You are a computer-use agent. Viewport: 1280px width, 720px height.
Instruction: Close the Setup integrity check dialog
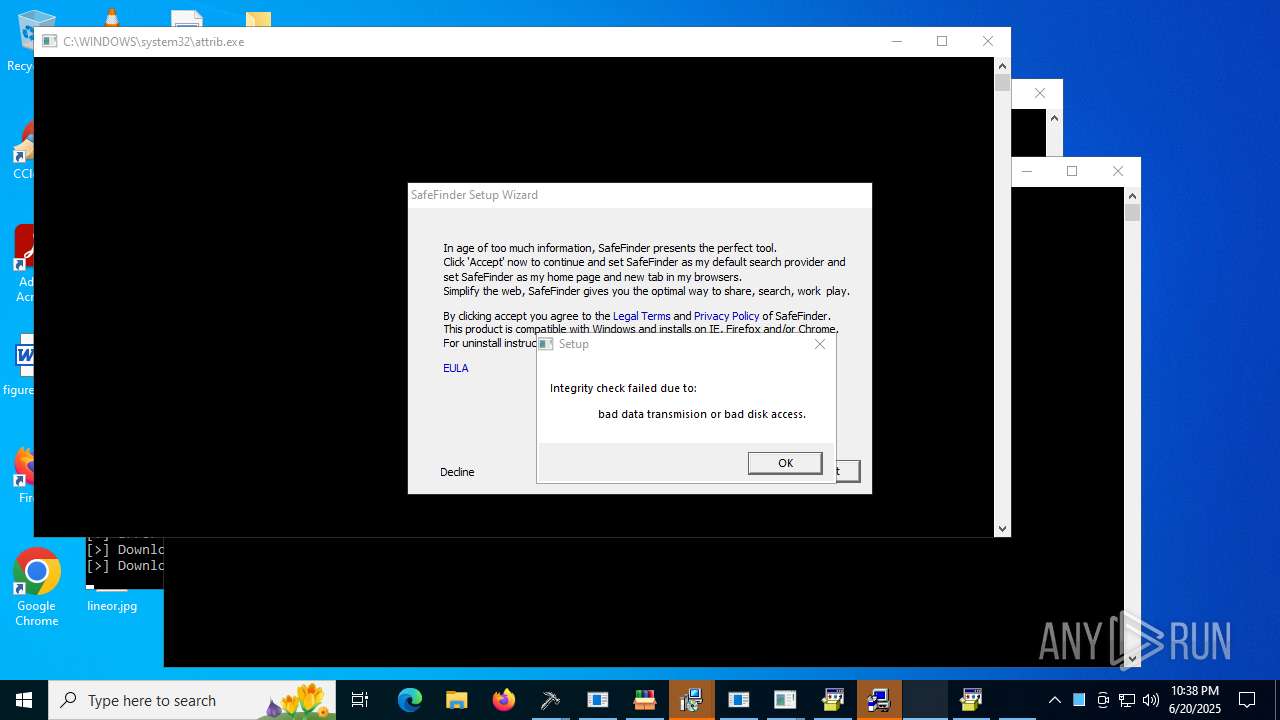click(x=820, y=344)
